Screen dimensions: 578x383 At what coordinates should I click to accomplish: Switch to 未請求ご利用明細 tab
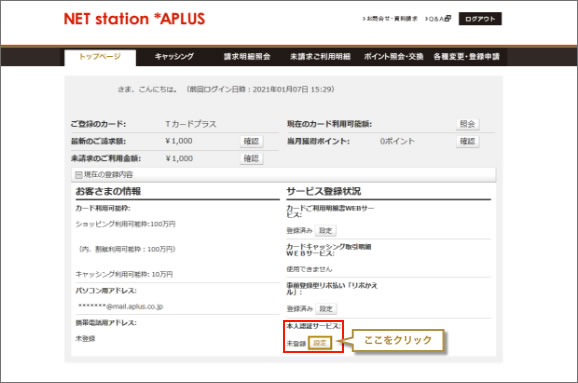[320, 57]
